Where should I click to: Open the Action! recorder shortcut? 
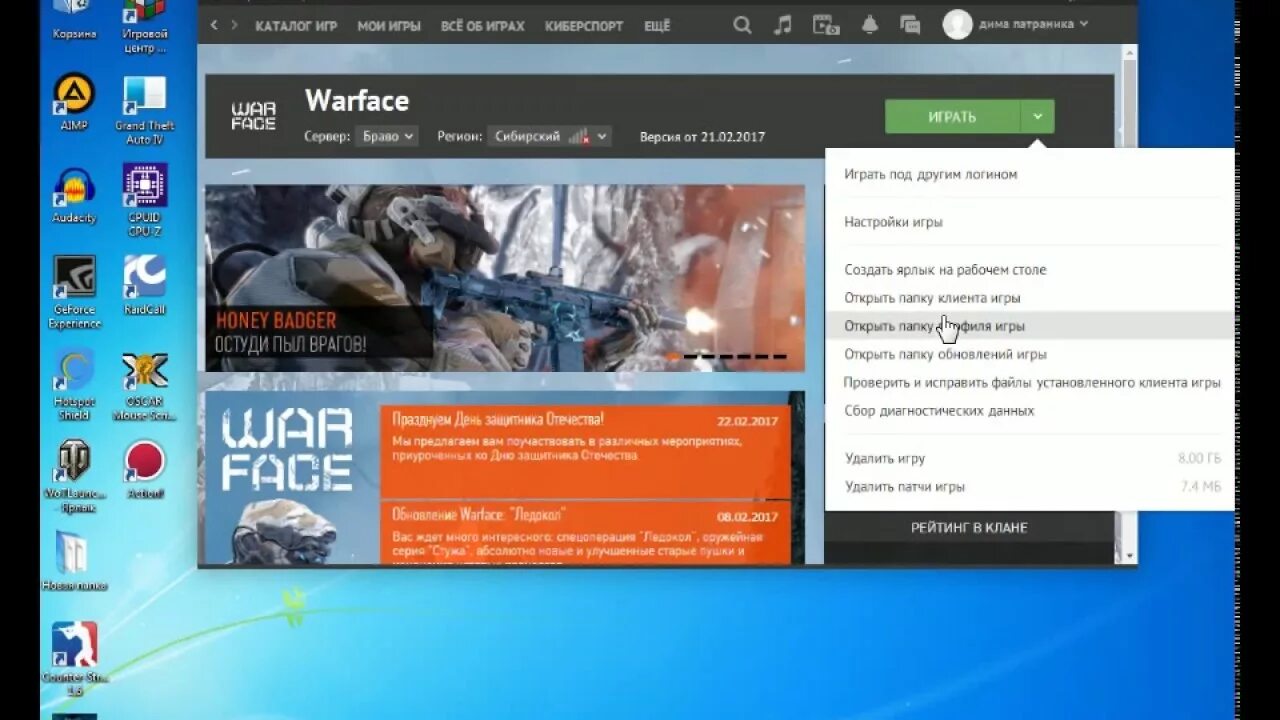click(145, 470)
